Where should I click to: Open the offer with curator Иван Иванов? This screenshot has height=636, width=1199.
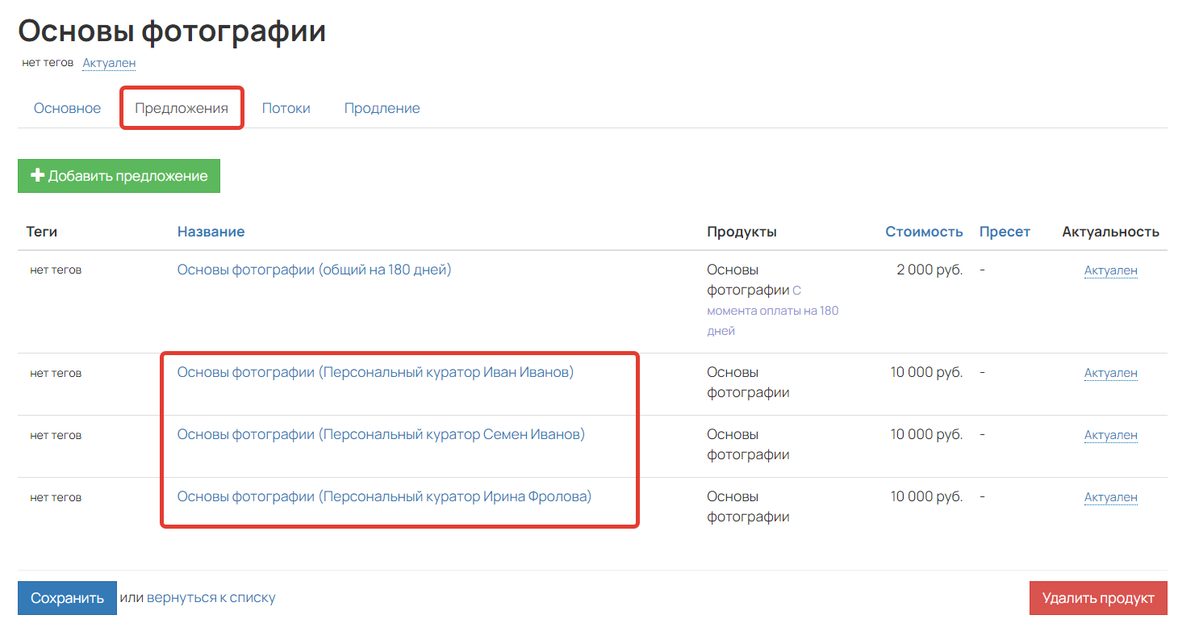(375, 372)
